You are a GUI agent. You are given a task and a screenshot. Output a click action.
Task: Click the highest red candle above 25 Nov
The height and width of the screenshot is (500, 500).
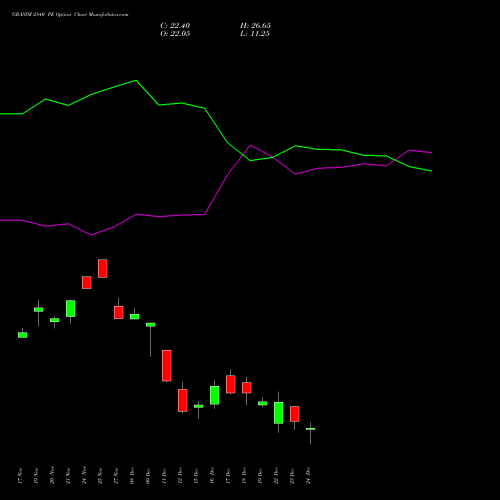click(x=103, y=268)
